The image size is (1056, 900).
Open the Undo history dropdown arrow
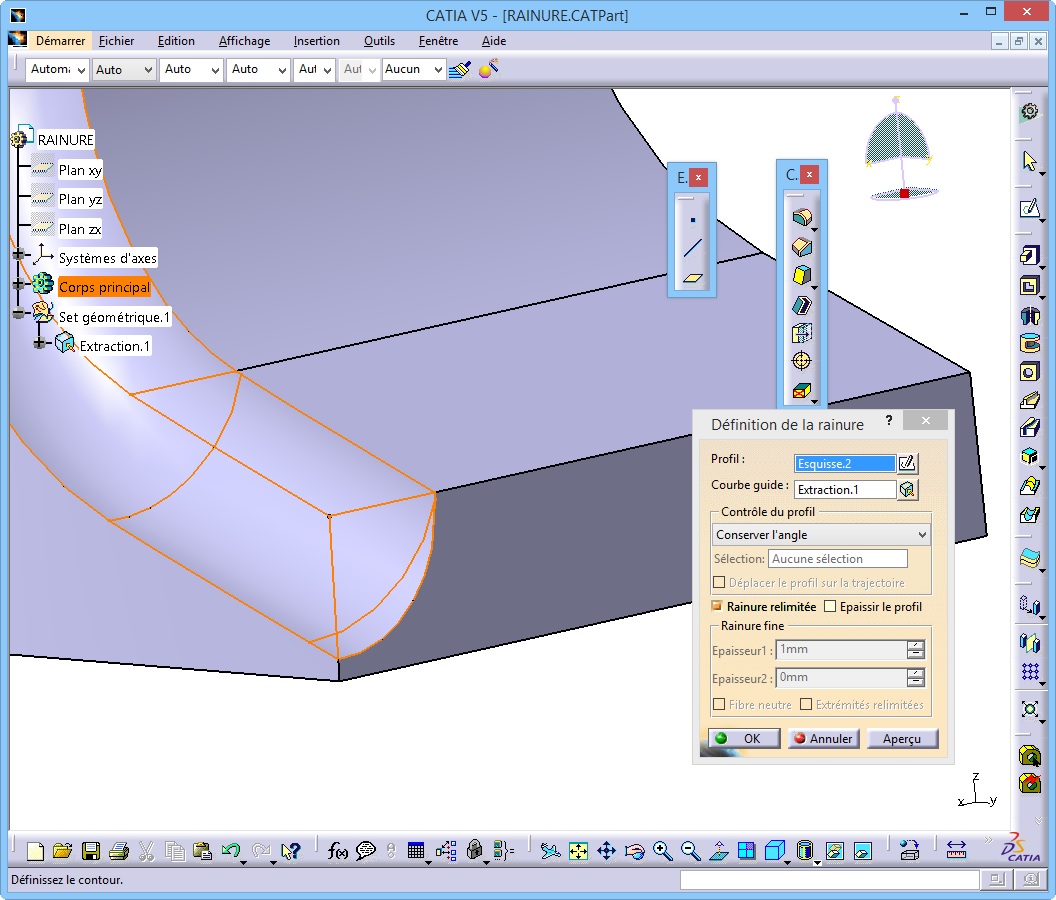244,861
